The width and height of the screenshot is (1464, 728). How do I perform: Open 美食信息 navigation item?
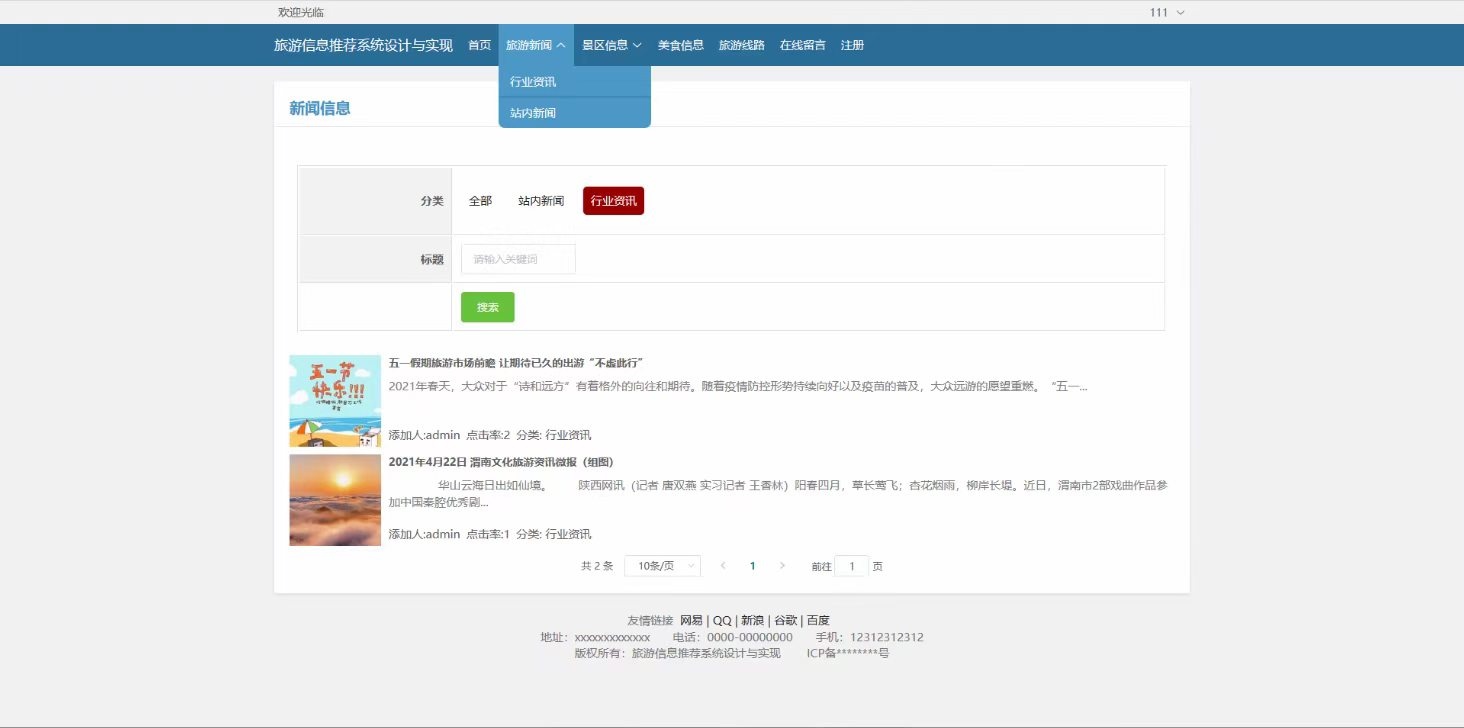click(x=681, y=45)
